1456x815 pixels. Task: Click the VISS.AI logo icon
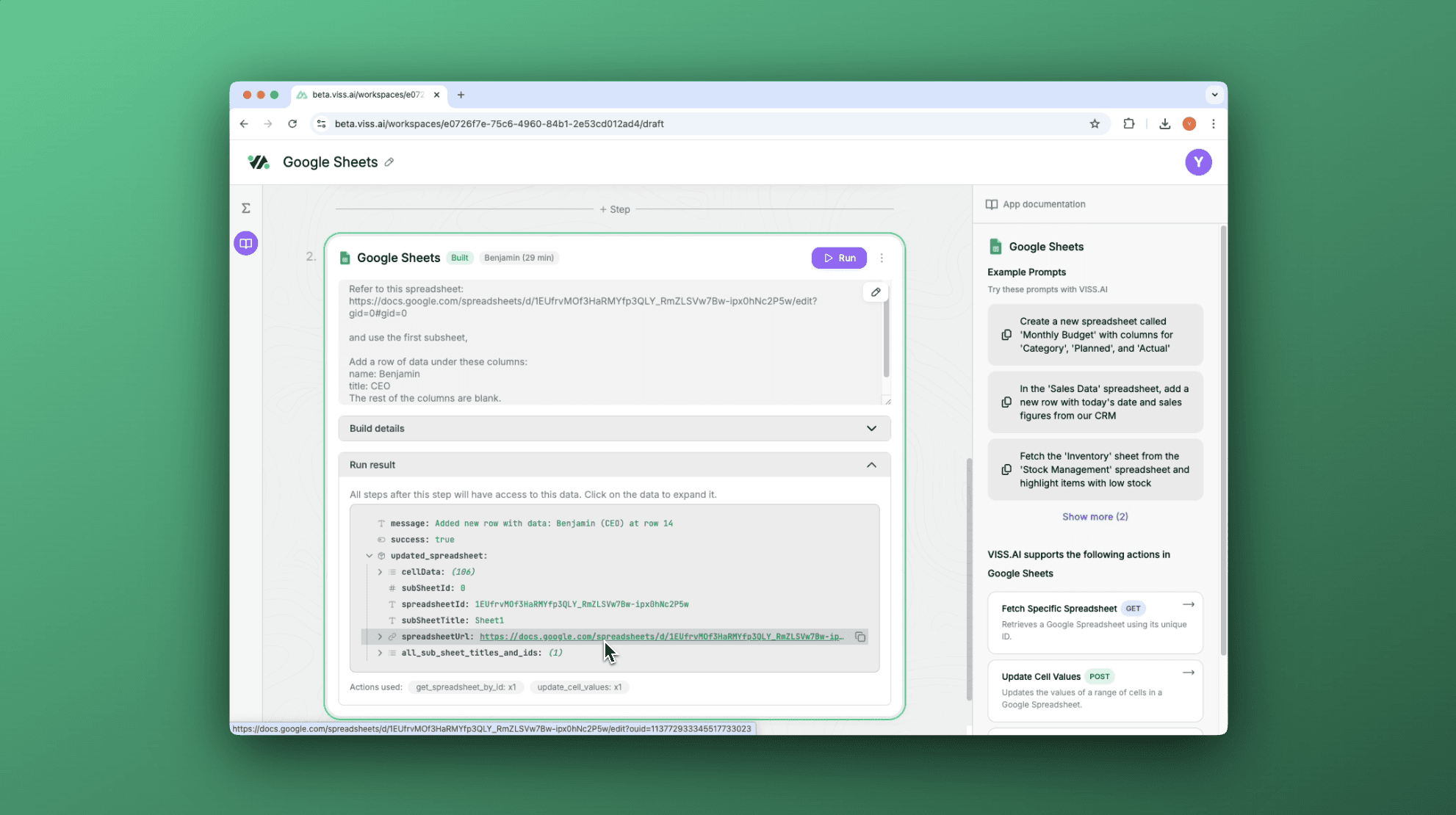[259, 162]
